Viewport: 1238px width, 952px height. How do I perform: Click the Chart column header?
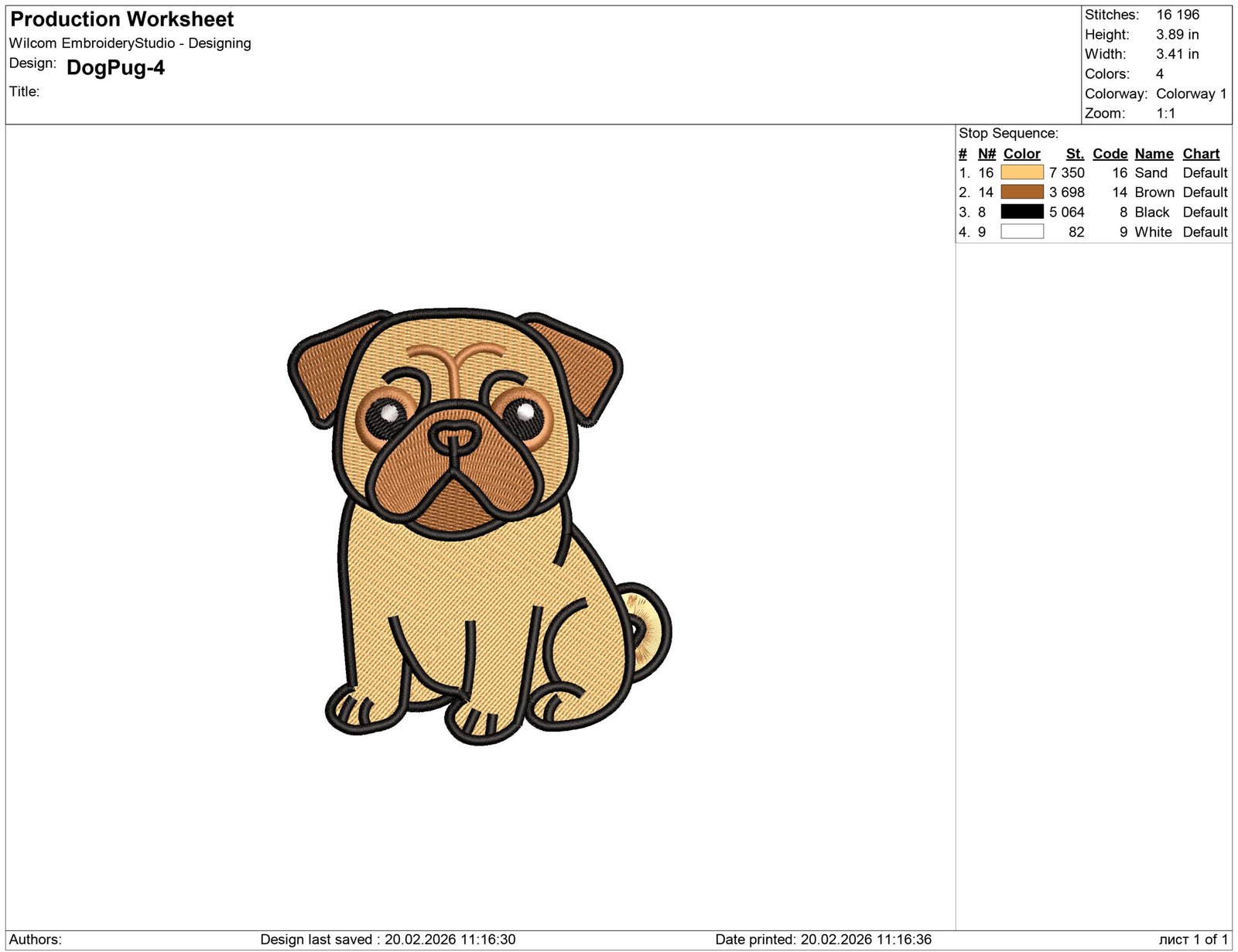tap(1201, 153)
